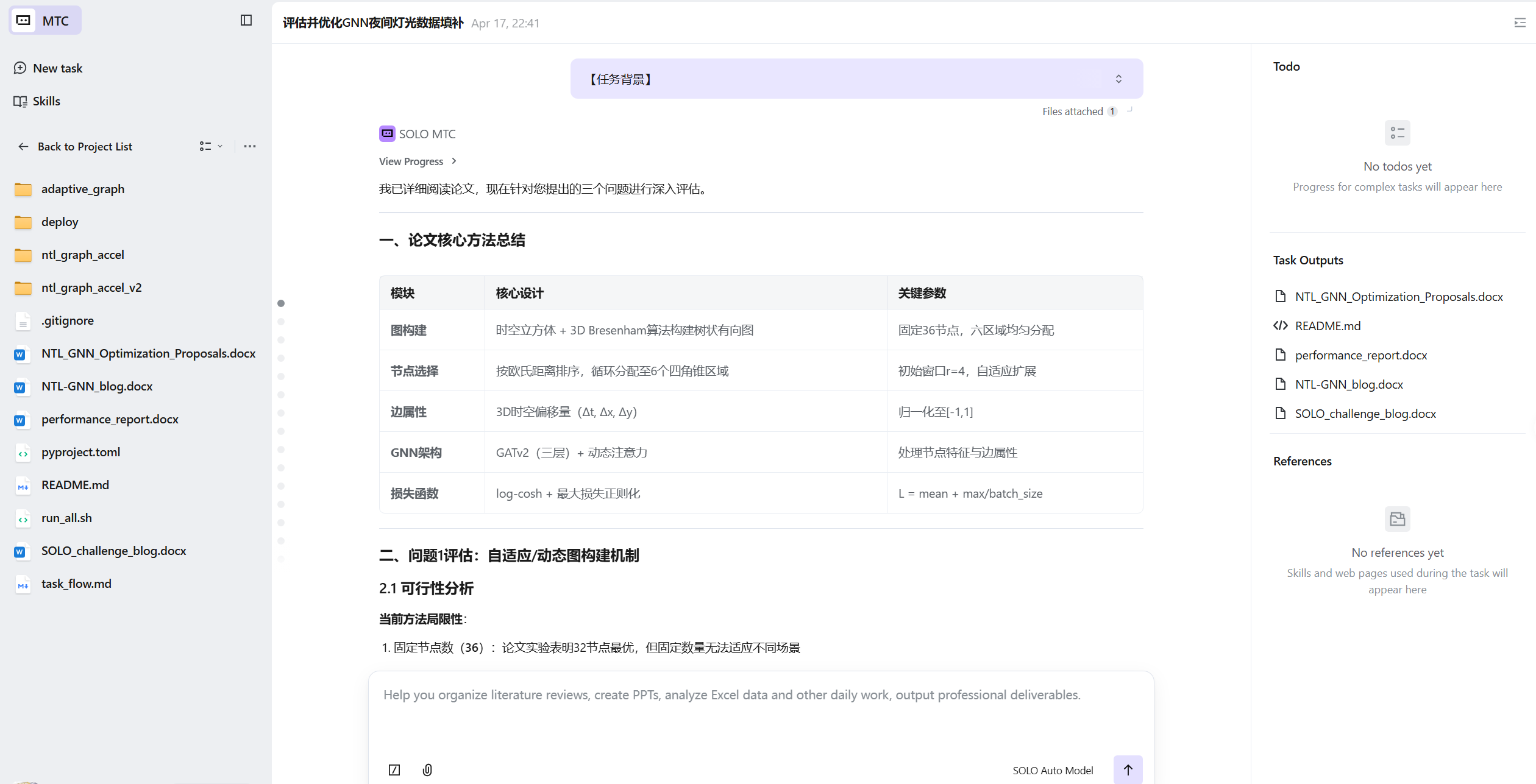Expand View Progress chevron

pos(453,161)
